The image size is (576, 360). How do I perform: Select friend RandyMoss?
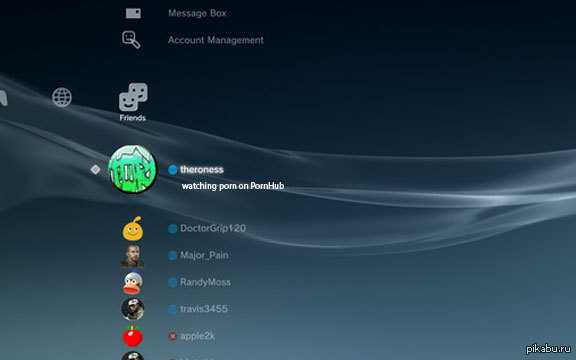(x=205, y=282)
